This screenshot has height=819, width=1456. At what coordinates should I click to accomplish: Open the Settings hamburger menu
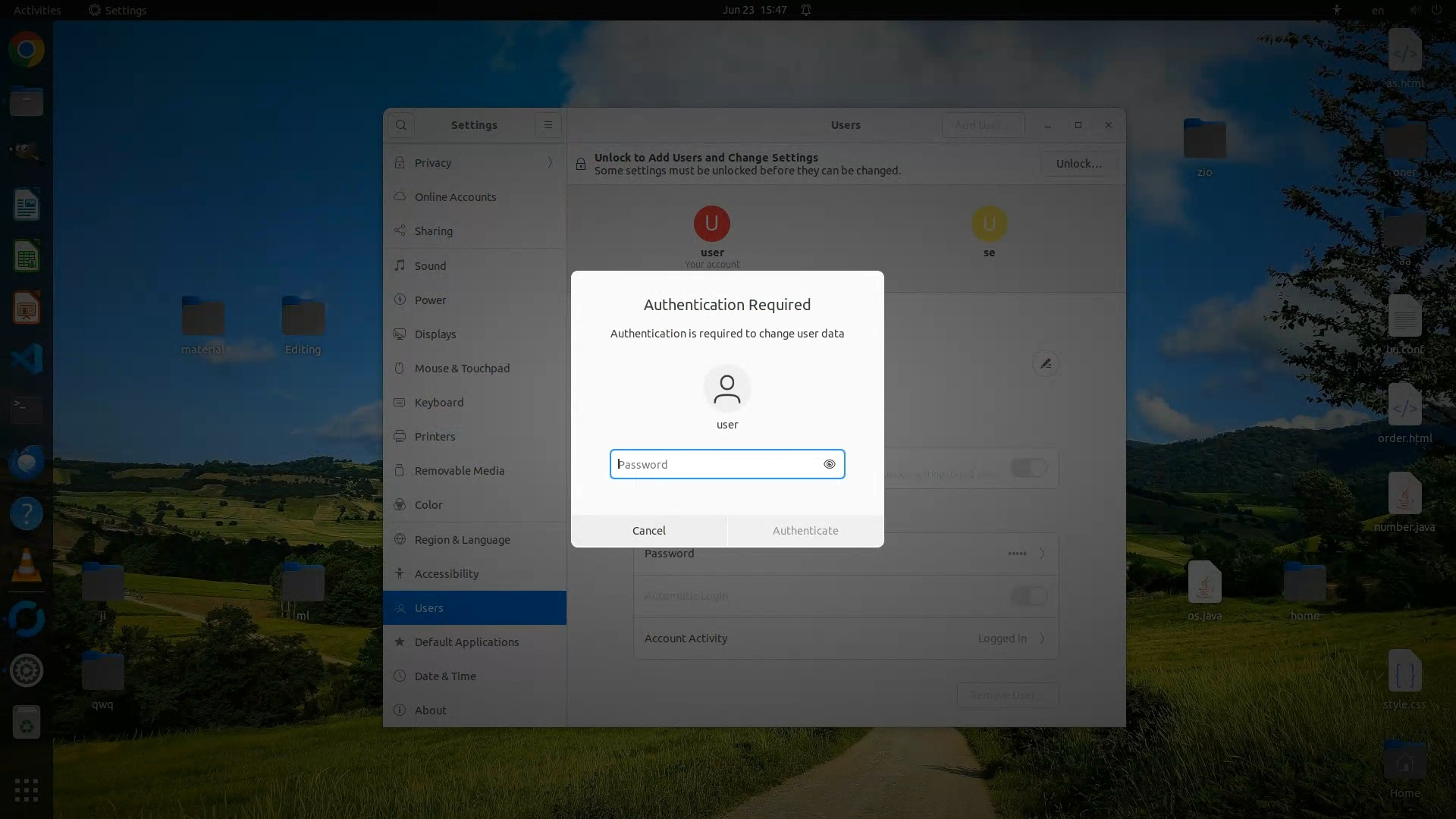point(548,125)
